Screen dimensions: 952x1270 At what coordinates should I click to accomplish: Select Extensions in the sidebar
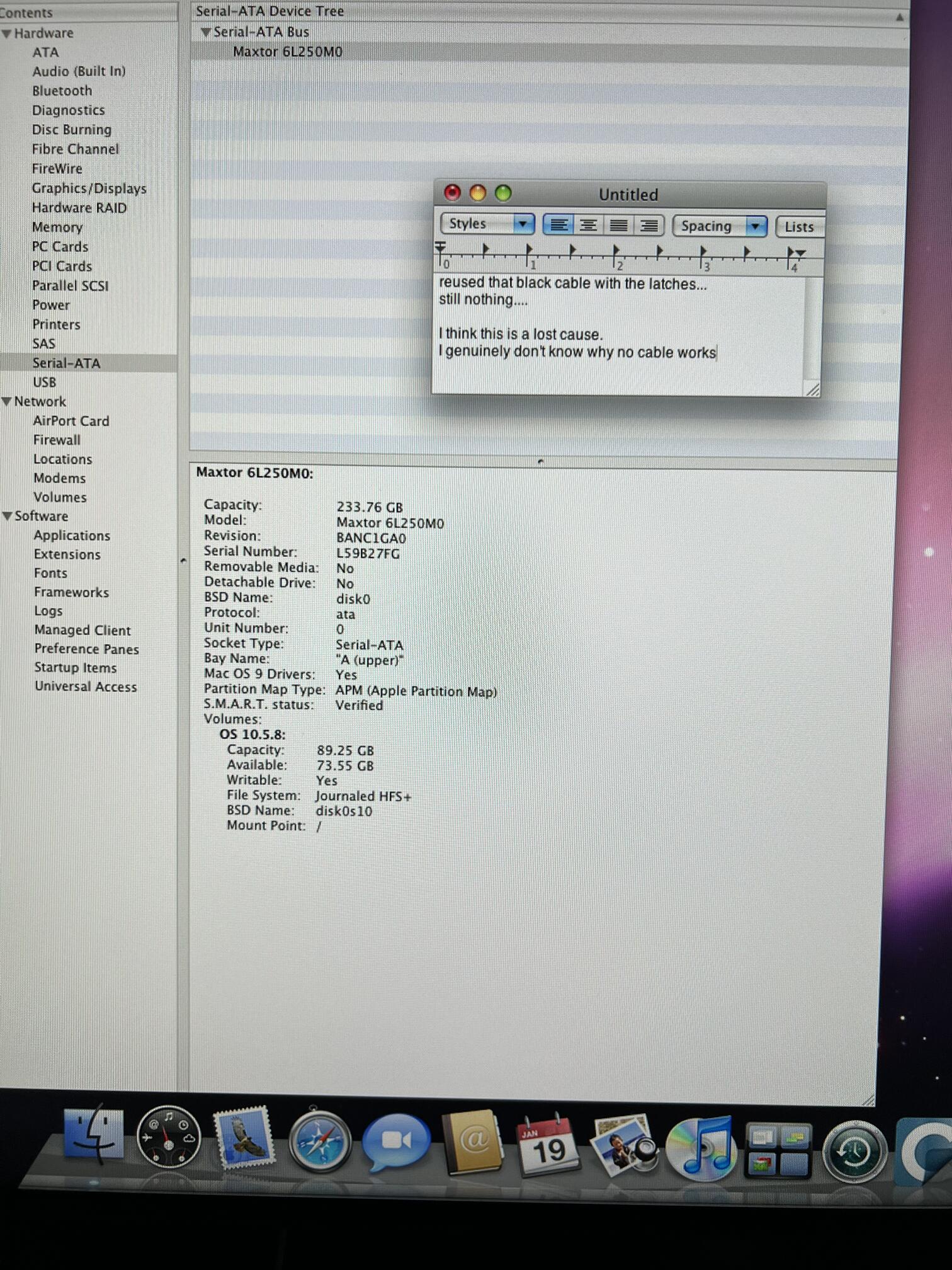tap(67, 554)
